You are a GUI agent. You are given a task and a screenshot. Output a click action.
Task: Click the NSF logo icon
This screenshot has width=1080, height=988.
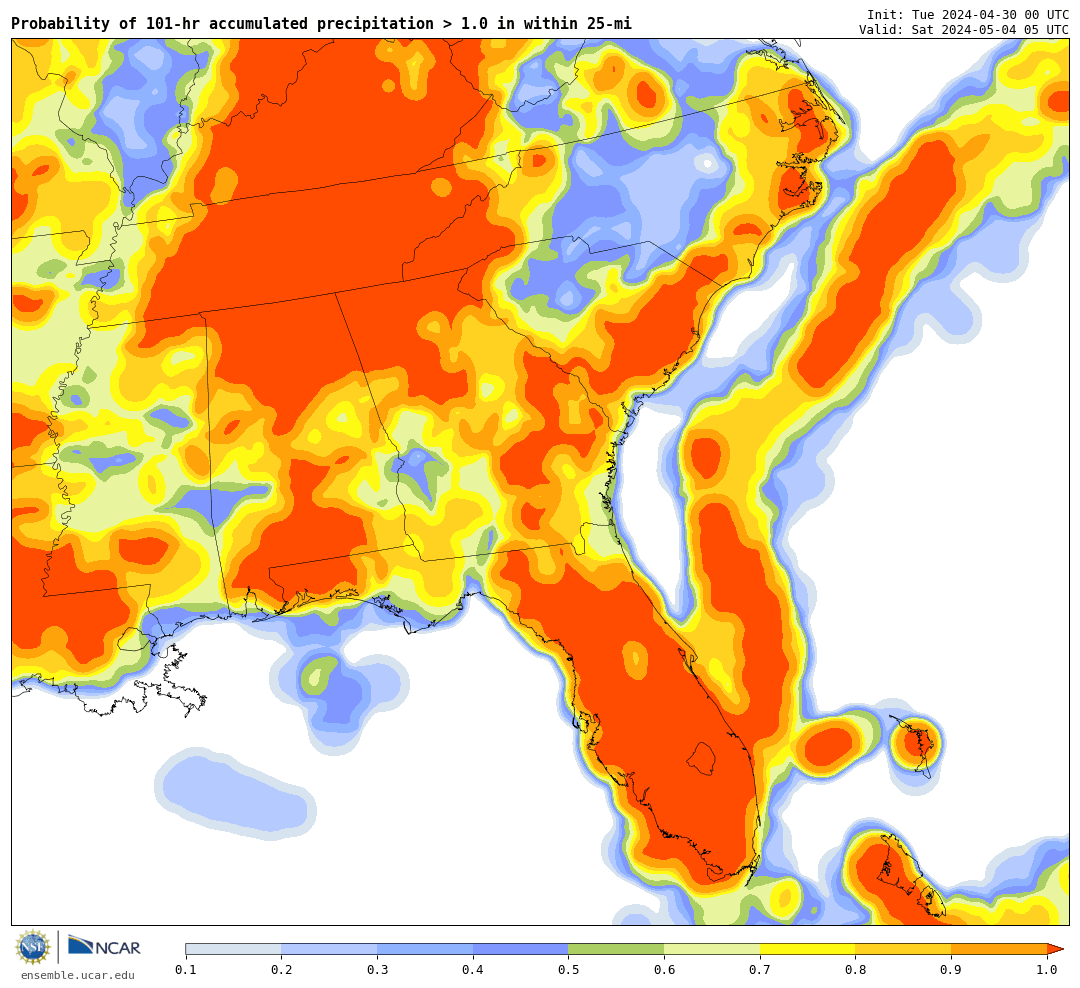(33, 947)
